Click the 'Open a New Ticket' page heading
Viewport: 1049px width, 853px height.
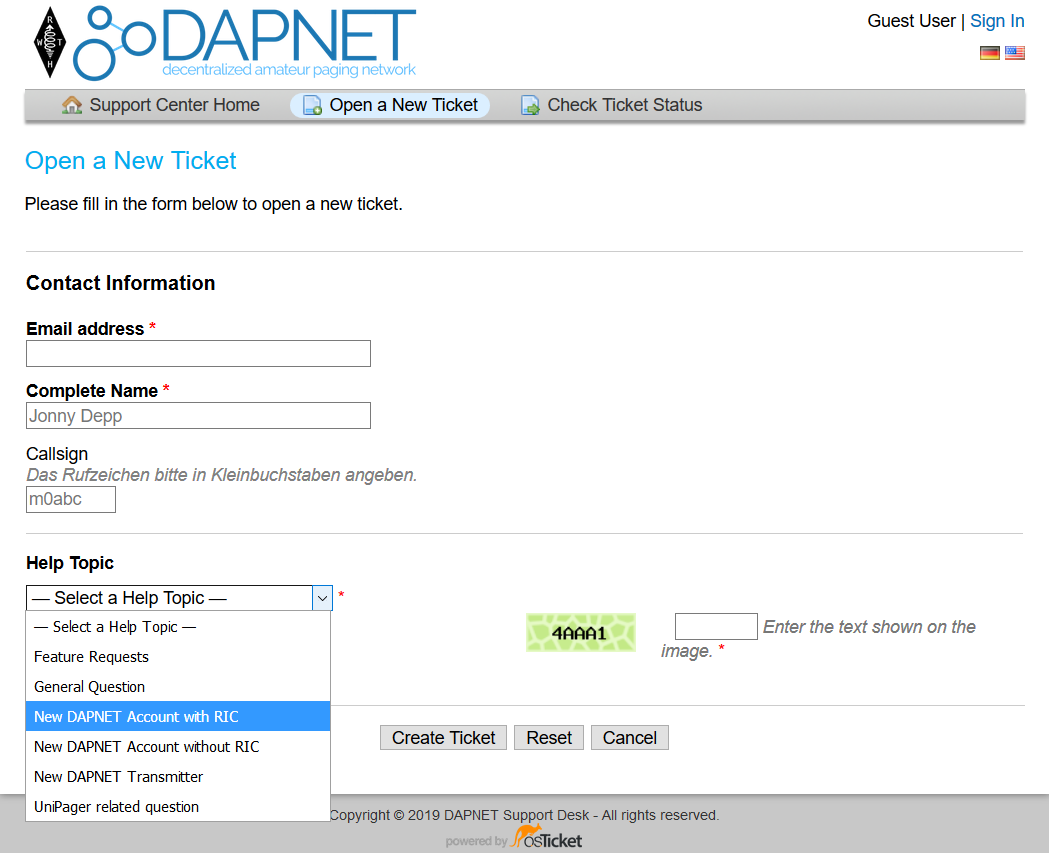(130, 161)
